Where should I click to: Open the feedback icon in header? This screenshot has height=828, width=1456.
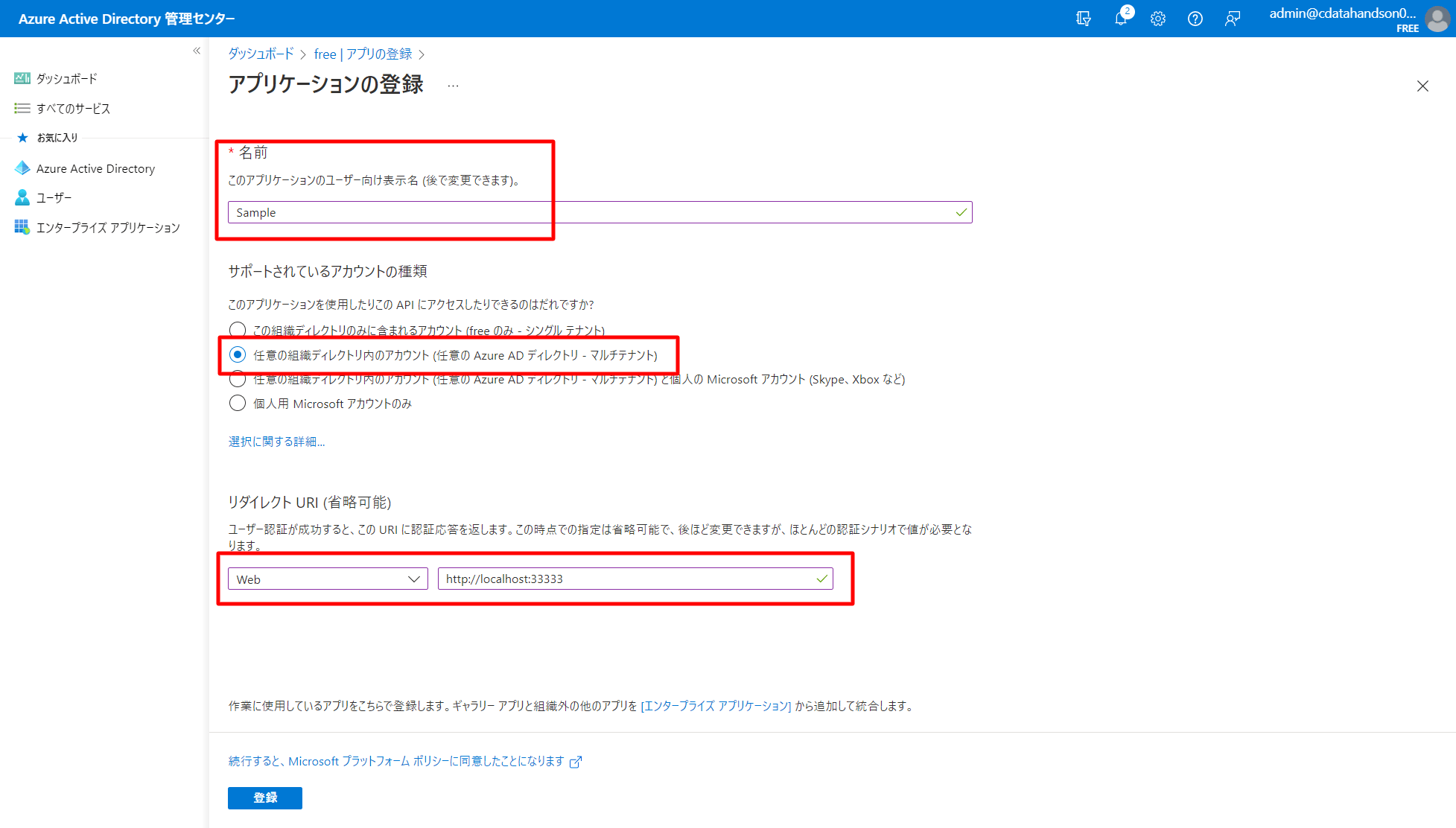[1233, 19]
